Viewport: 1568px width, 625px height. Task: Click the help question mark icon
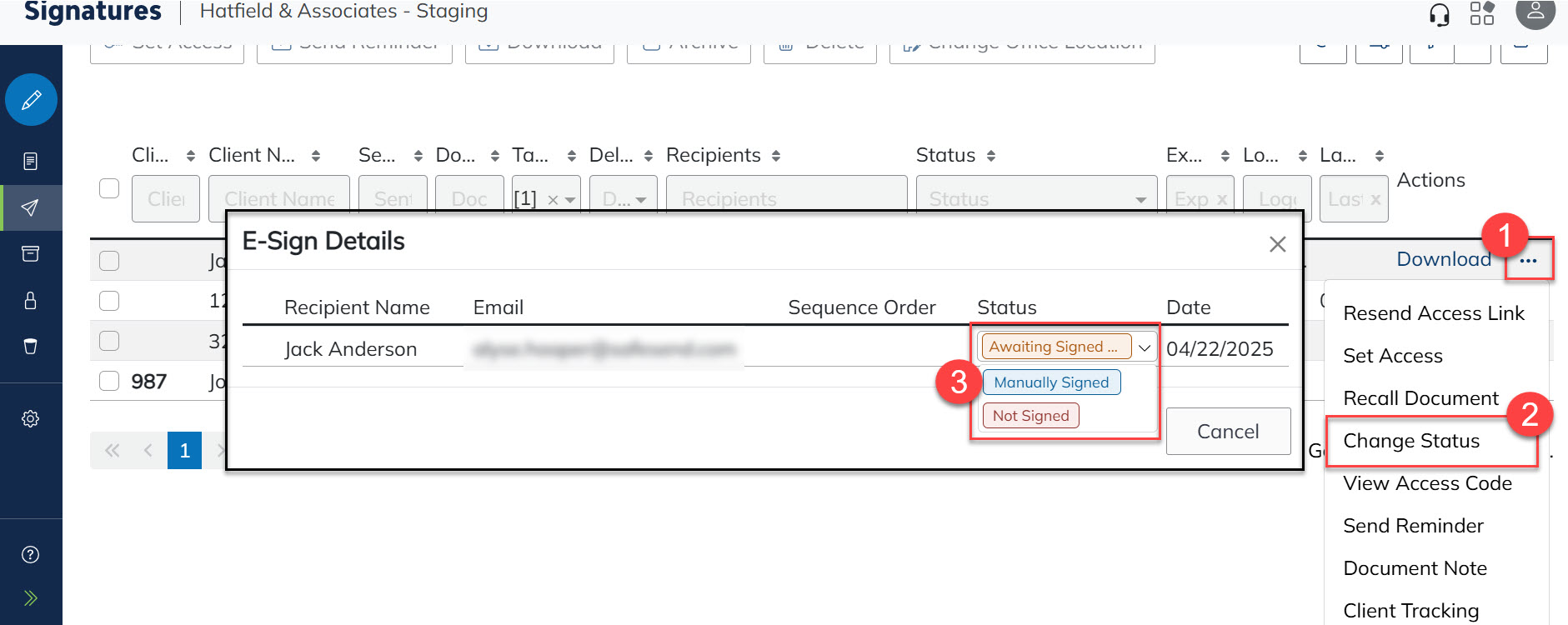coord(31,555)
